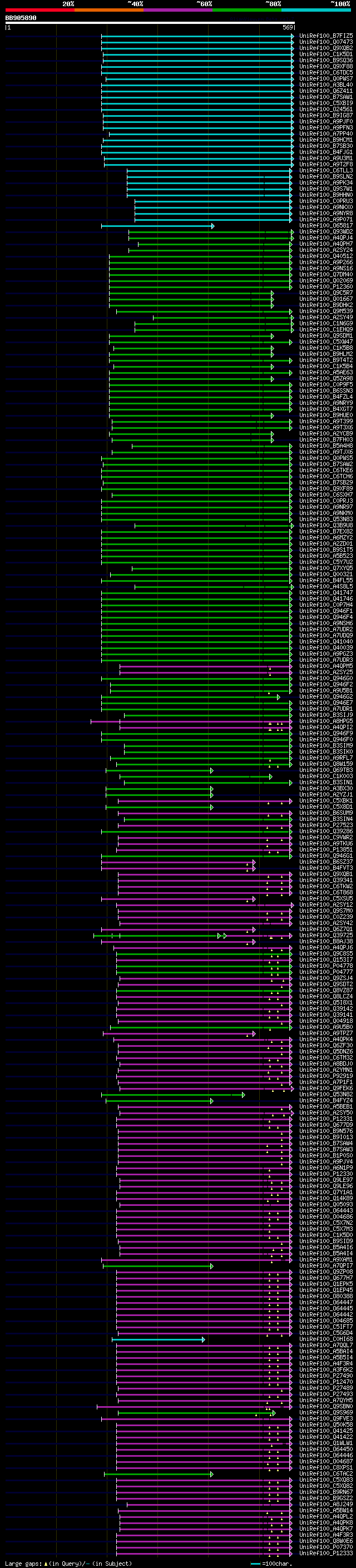Select label UniRef100_Q53N82
Viewport: 356px width, 1568px height.
point(326,1094)
